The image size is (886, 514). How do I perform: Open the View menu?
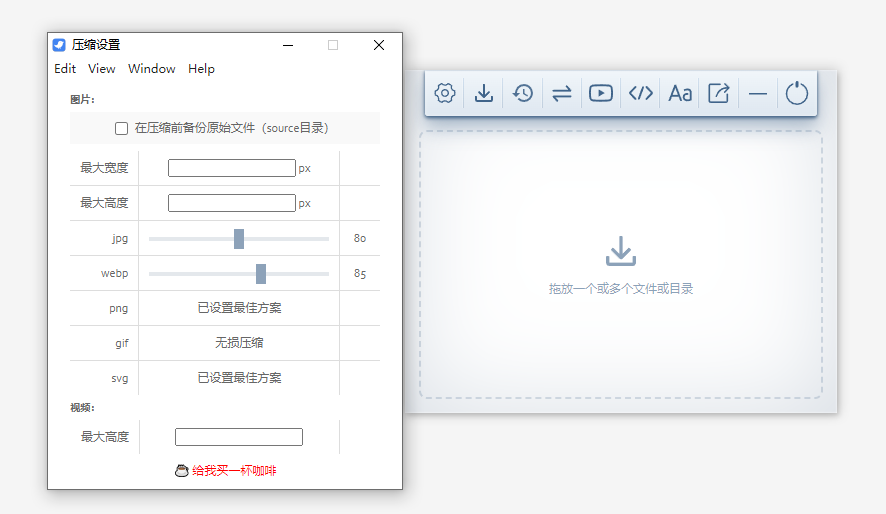tap(102, 69)
